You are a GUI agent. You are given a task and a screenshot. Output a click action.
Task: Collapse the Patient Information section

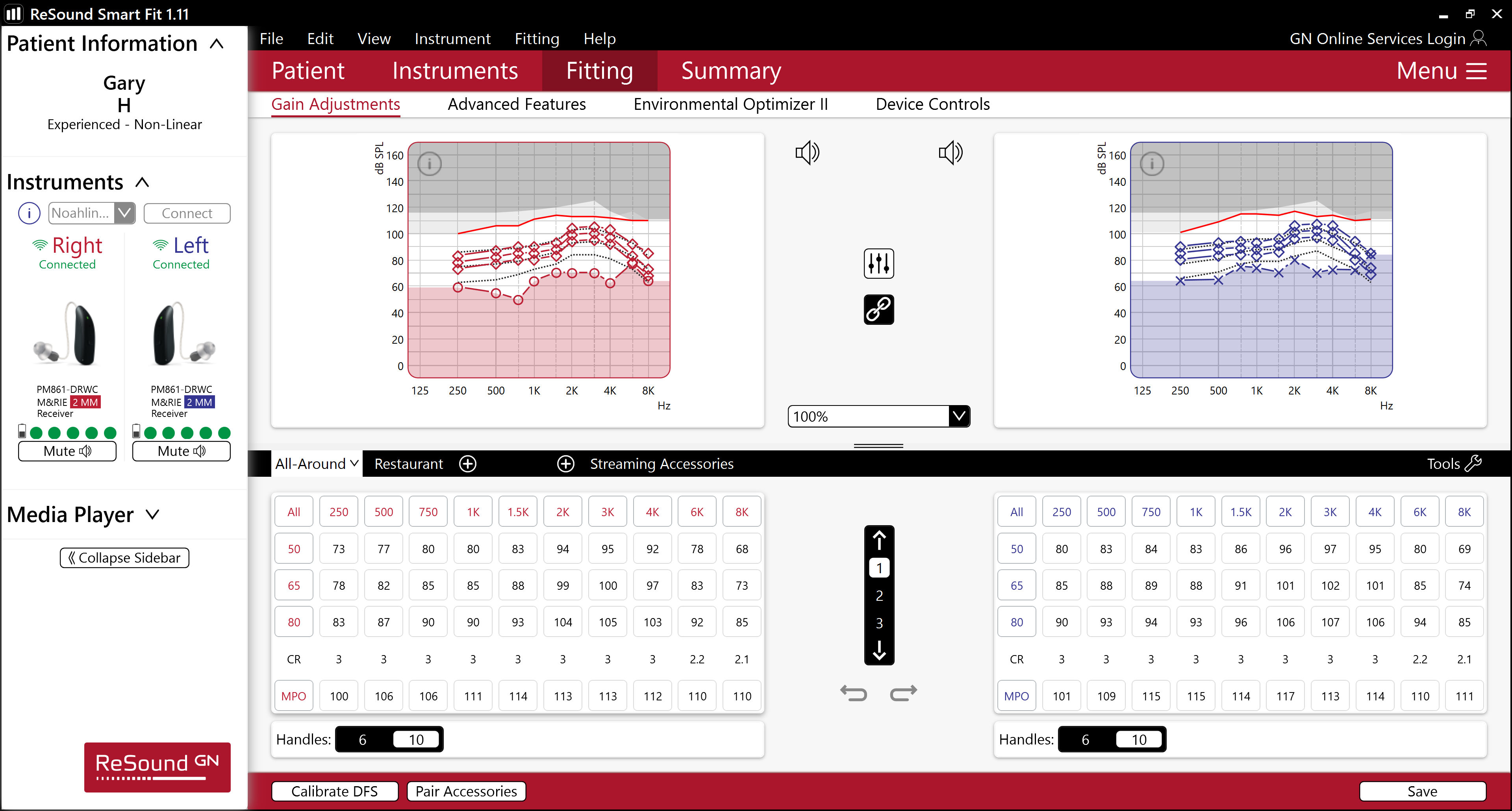(217, 43)
